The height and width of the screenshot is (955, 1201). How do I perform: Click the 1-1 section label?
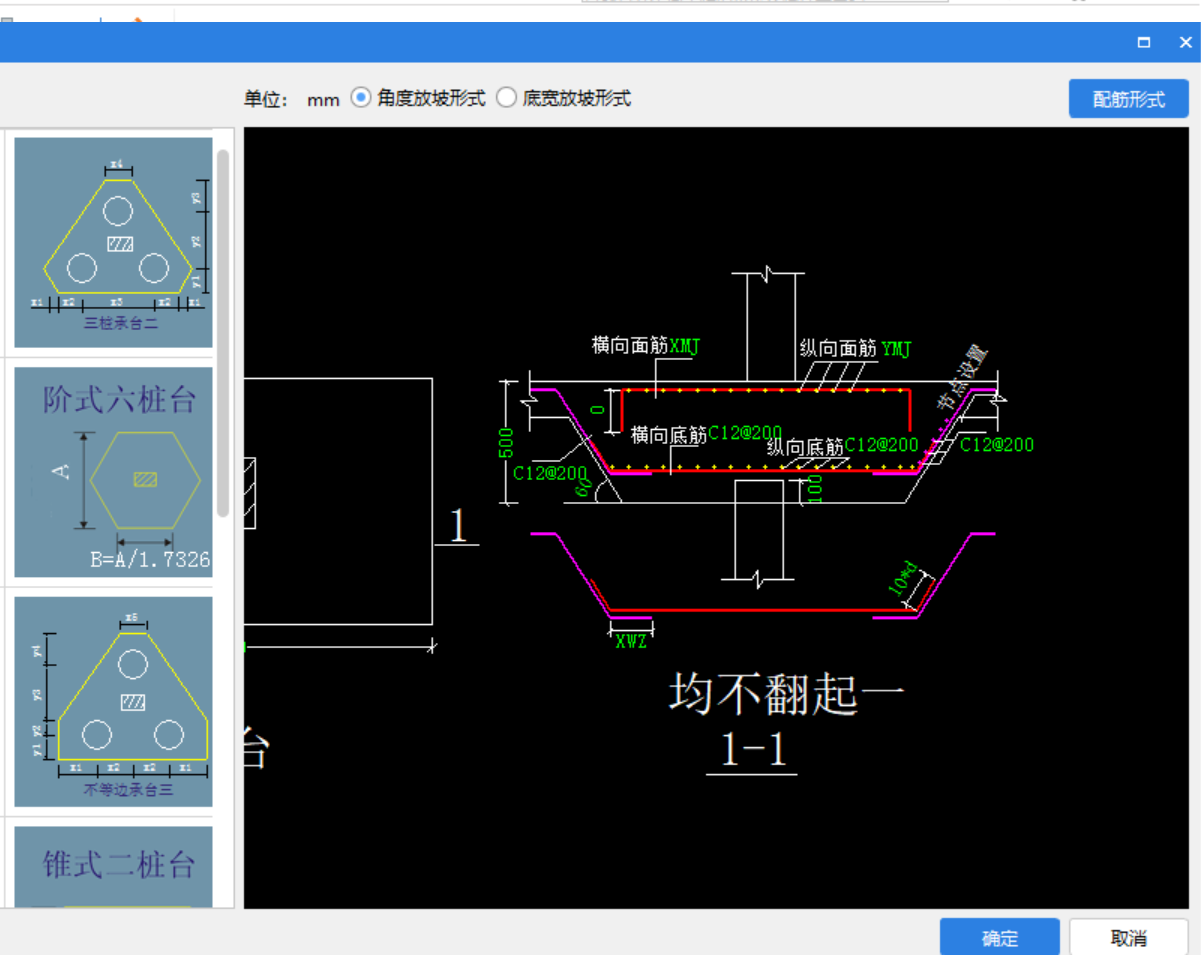[x=752, y=751]
